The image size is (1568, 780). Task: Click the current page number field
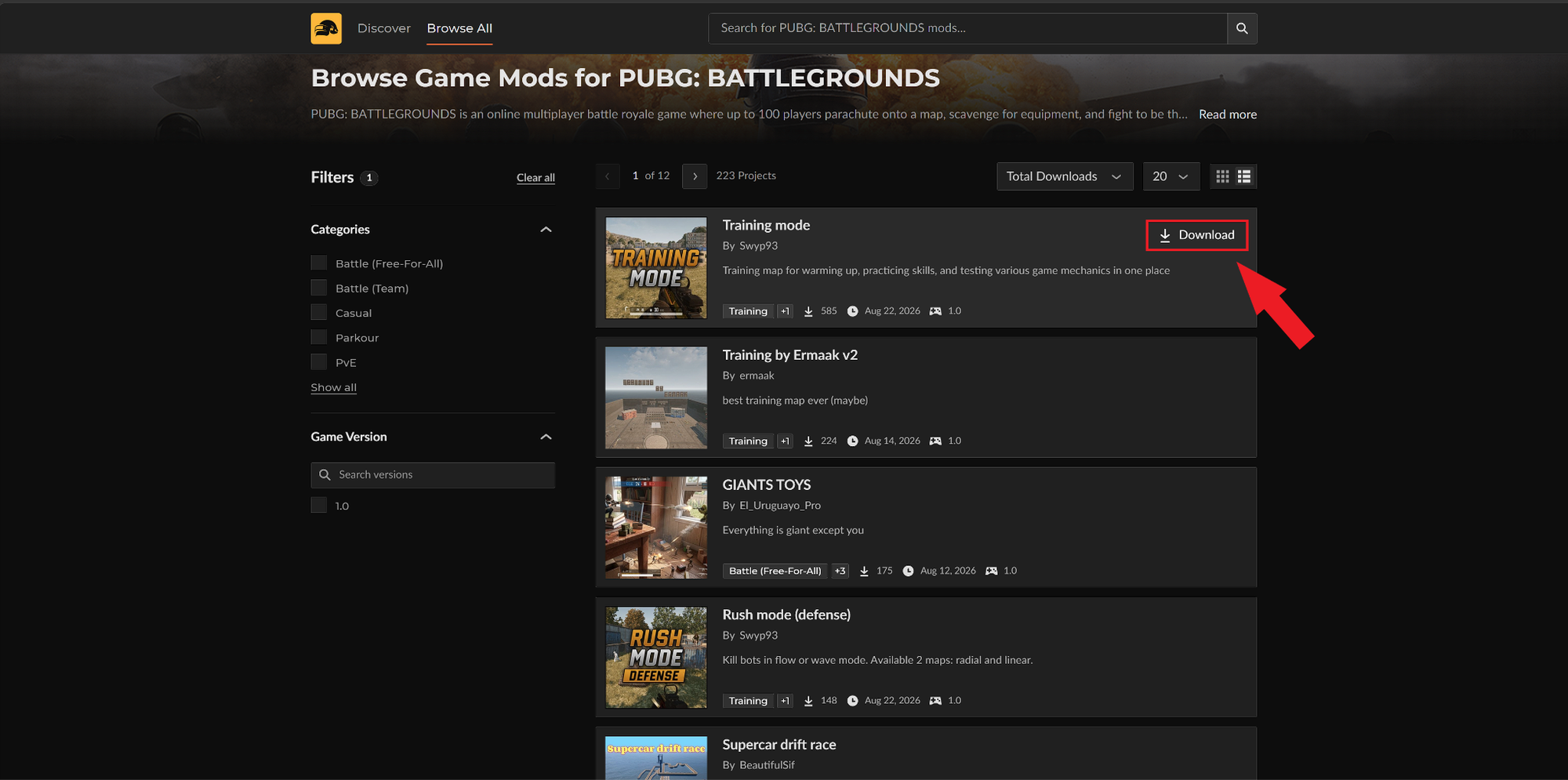click(x=635, y=176)
